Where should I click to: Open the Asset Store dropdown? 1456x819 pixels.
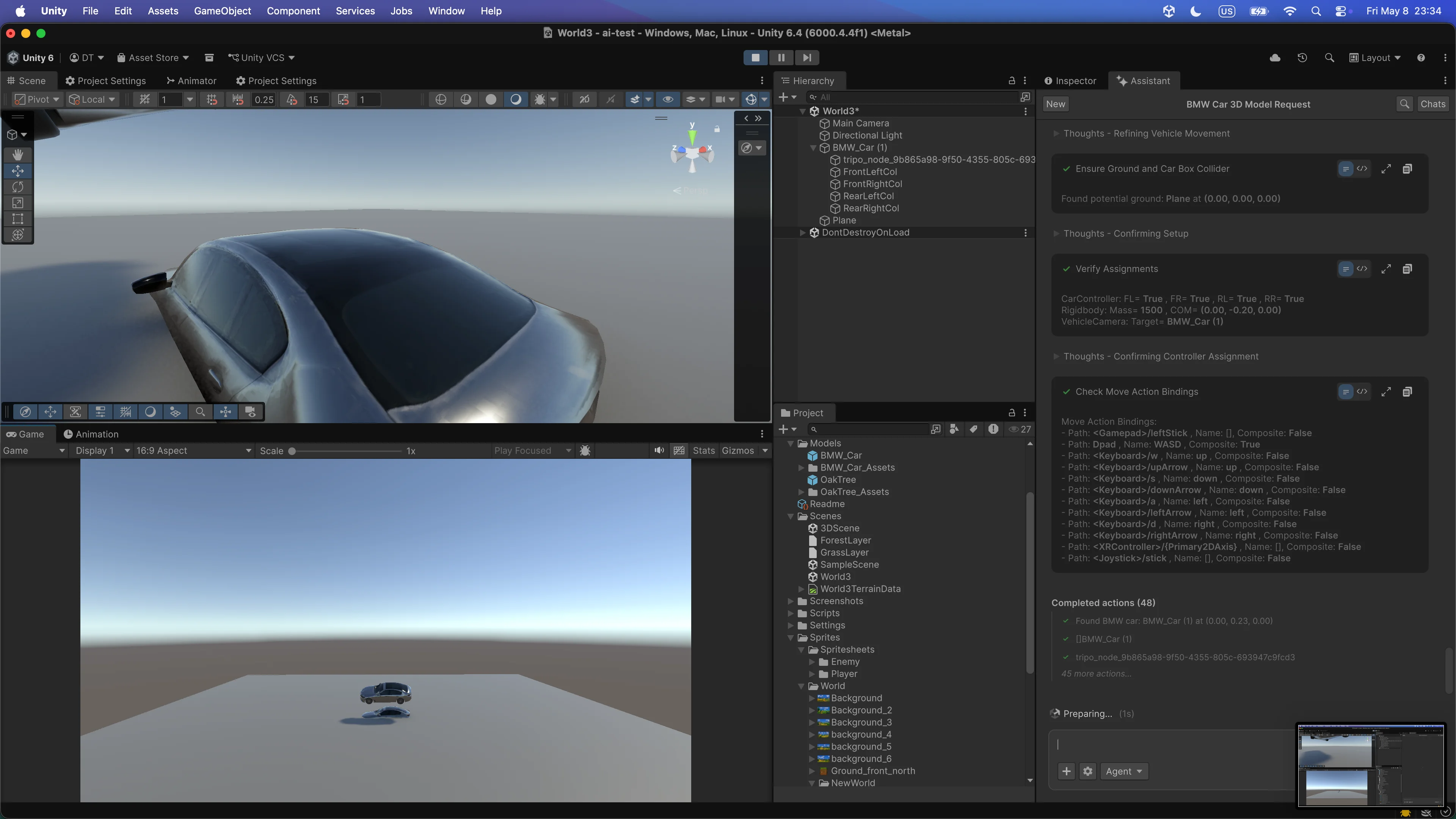152,58
